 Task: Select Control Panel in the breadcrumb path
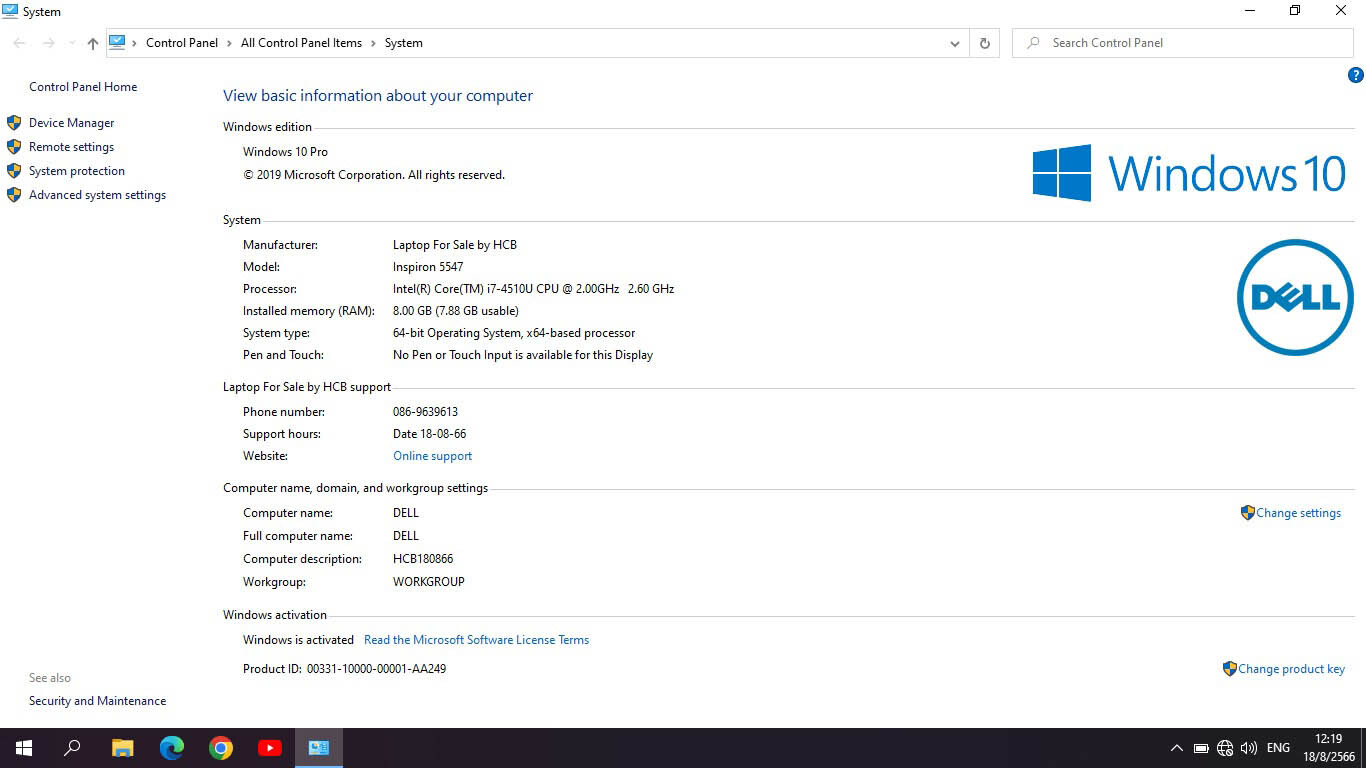[x=181, y=43]
